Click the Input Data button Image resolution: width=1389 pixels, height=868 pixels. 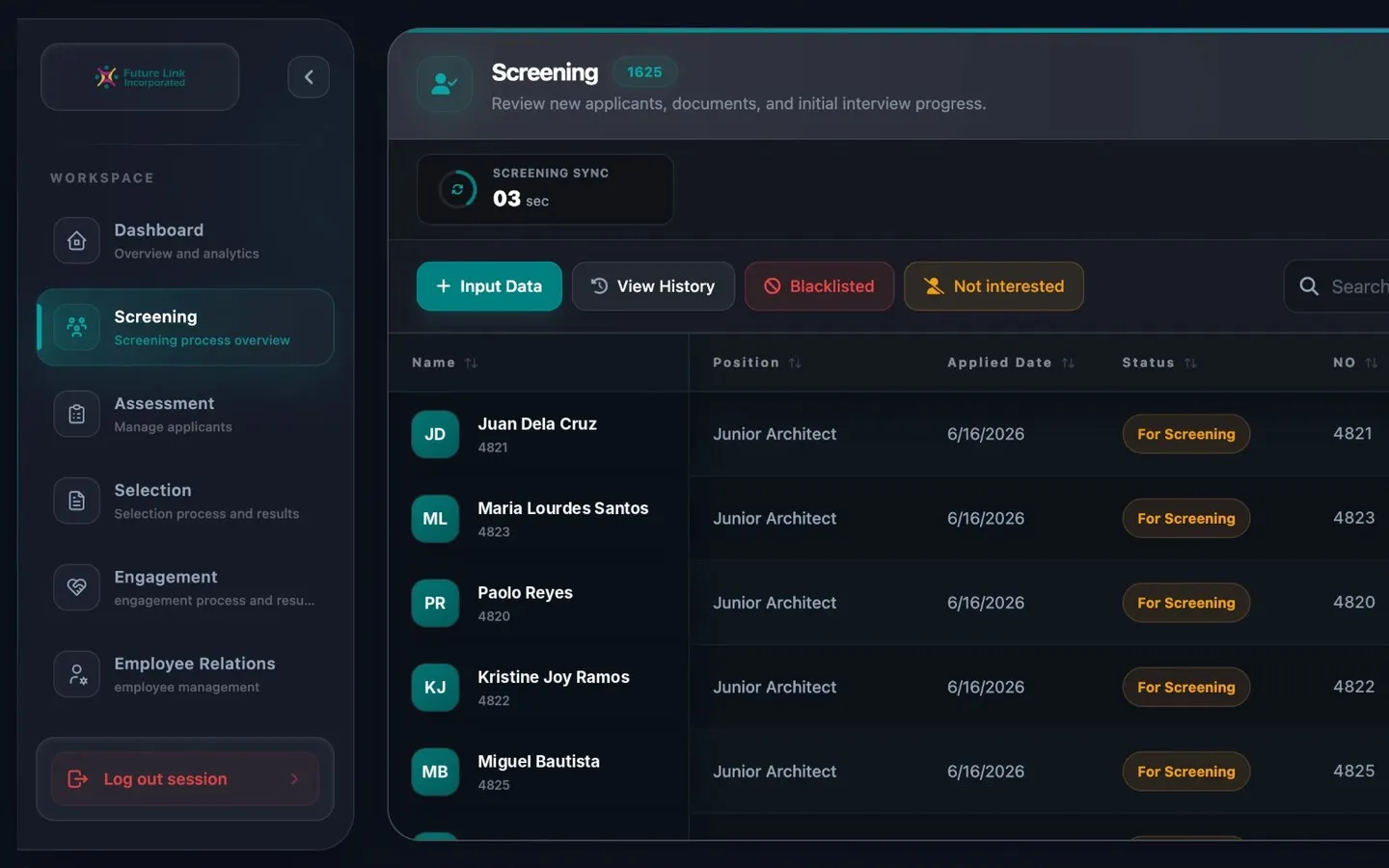(x=489, y=286)
